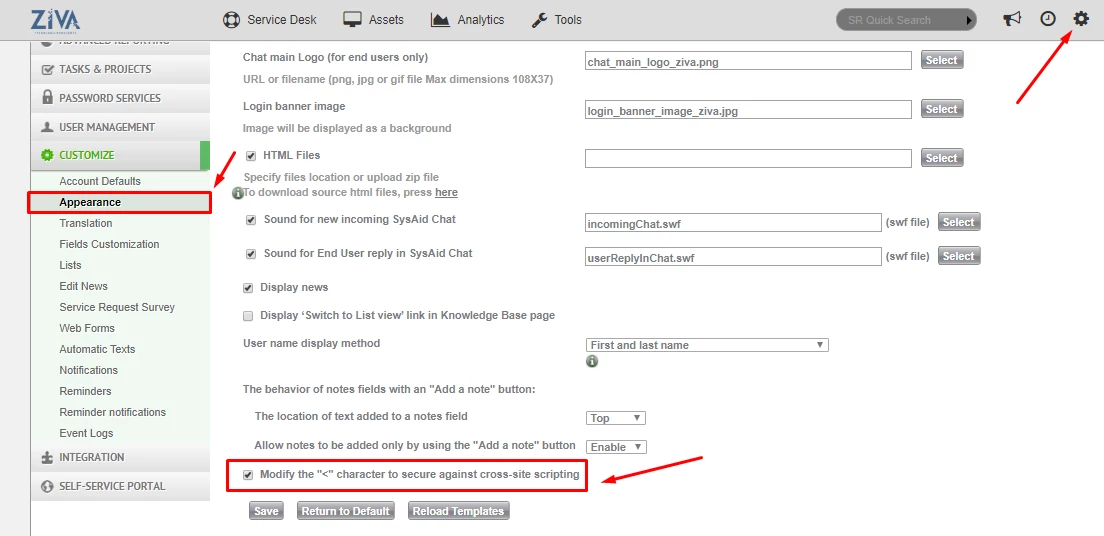Screen dimensions: 1104x536
Task: Open the Assets menu
Action: (x=374, y=20)
